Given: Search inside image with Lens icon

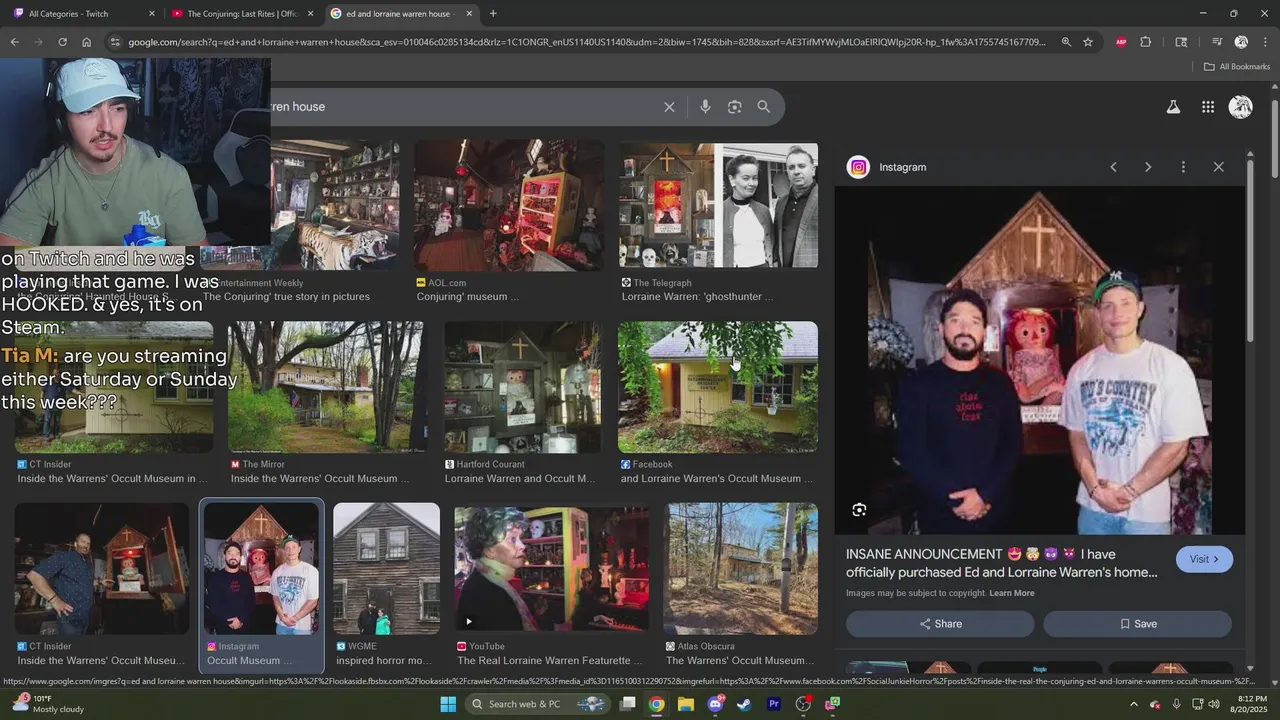Looking at the screenshot, I should pyautogui.click(x=859, y=510).
